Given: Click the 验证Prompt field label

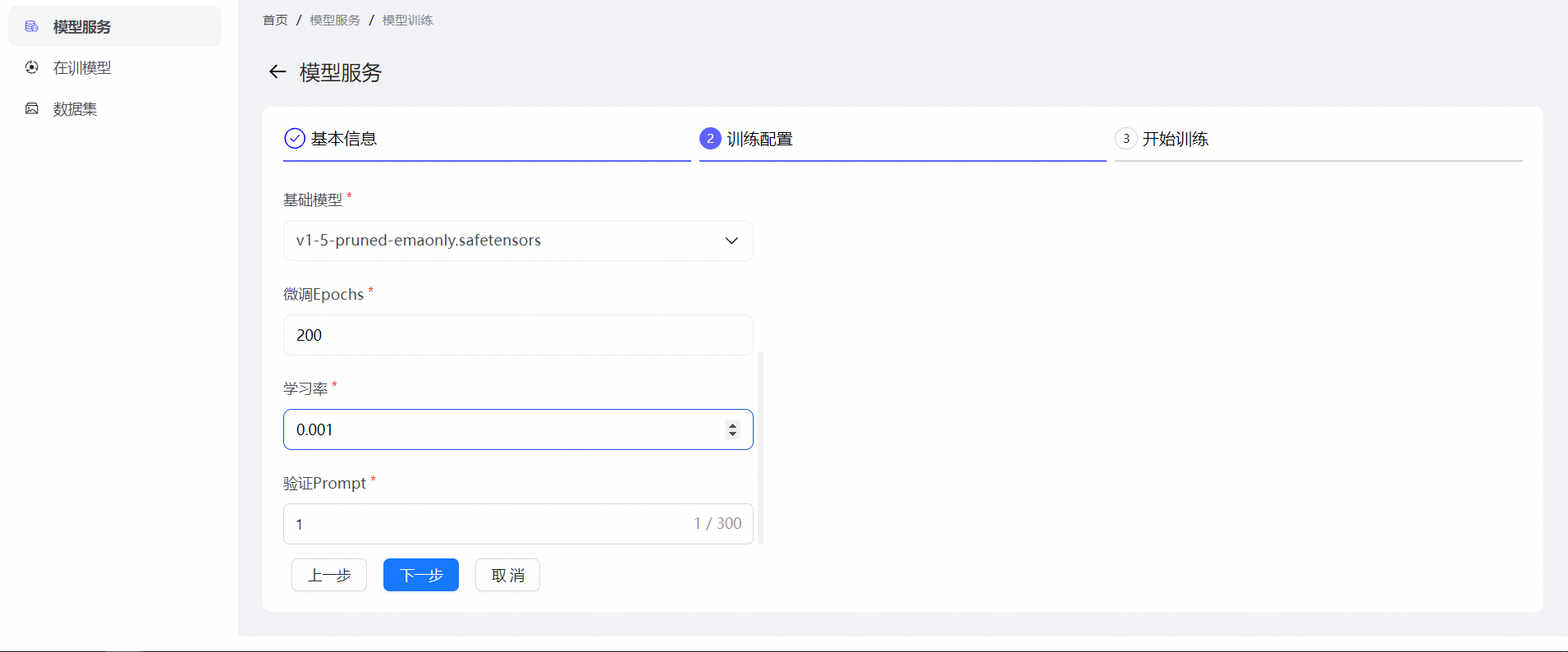Looking at the screenshot, I should point(324,483).
